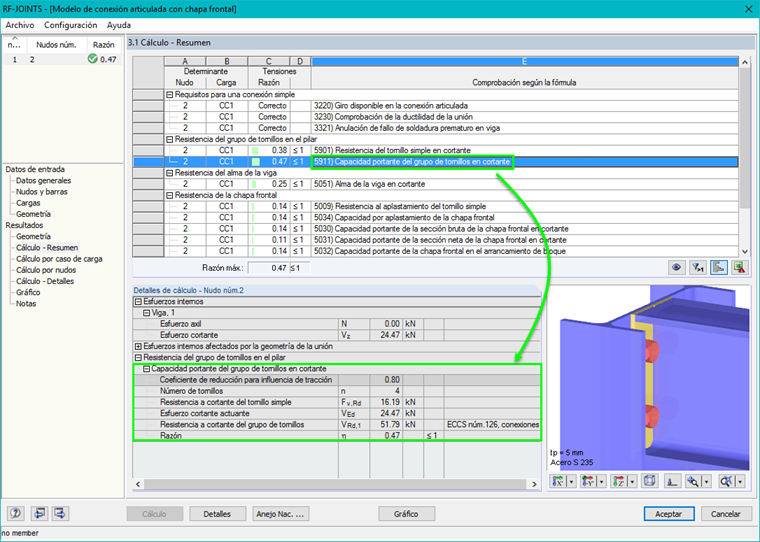Open the Ayuda menu
Viewport: 760px width, 542px height.
tap(119, 25)
